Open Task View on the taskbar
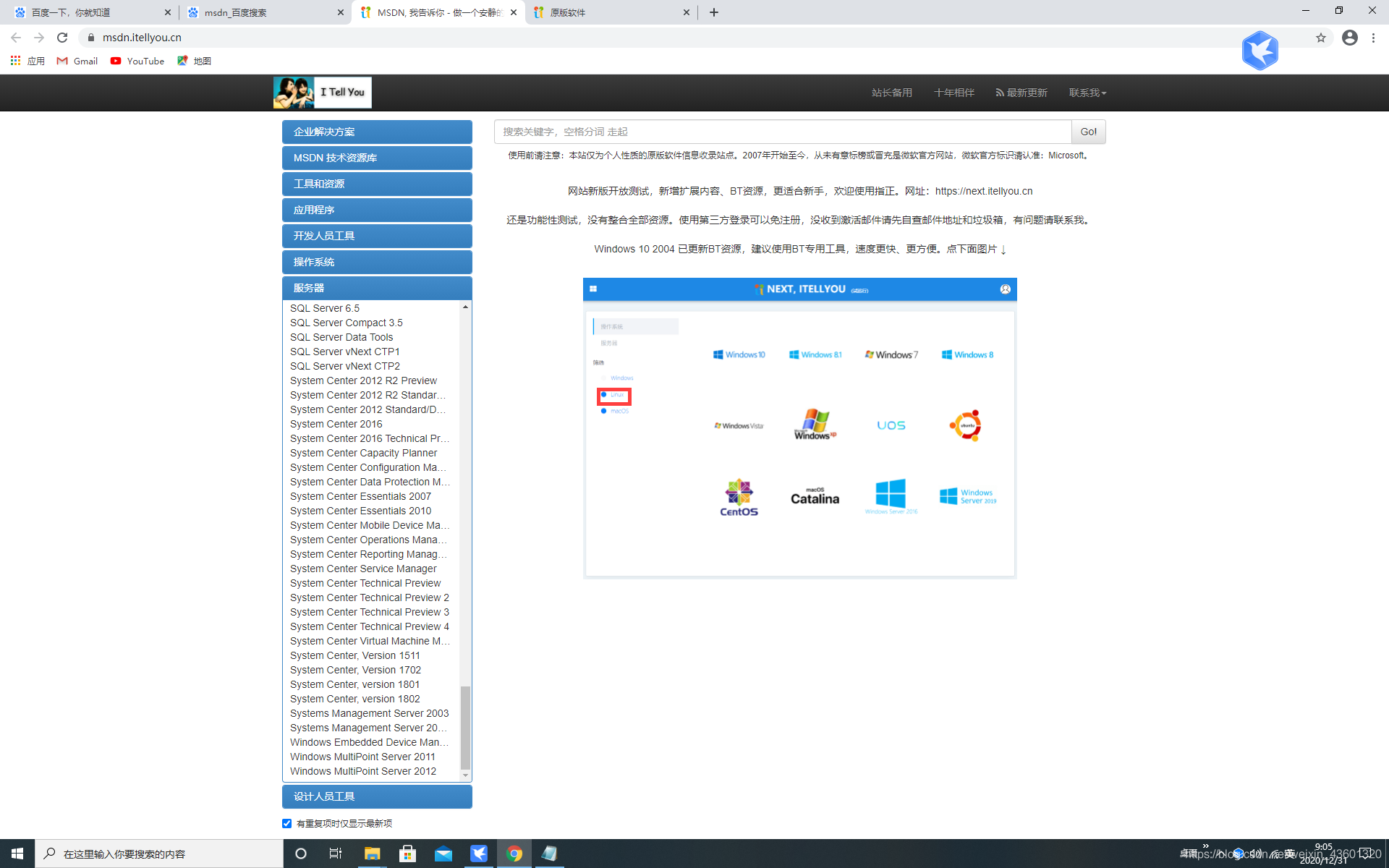 [x=336, y=854]
